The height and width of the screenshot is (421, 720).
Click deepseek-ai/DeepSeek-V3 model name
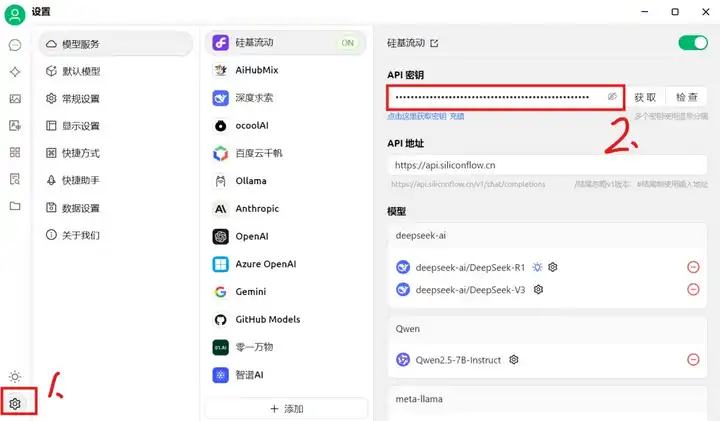(x=470, y=290)
